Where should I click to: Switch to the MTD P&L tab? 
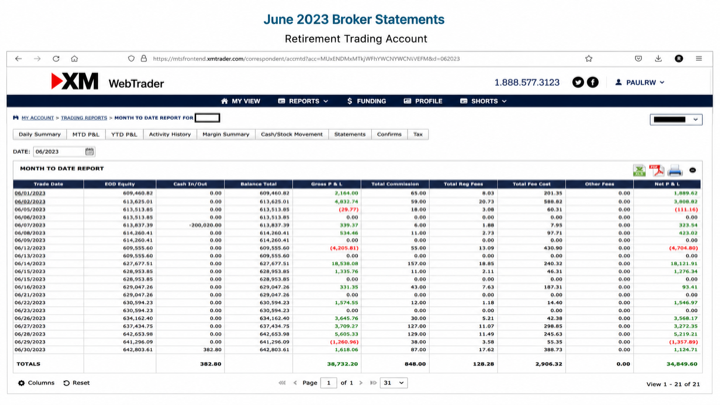[86, 135]
